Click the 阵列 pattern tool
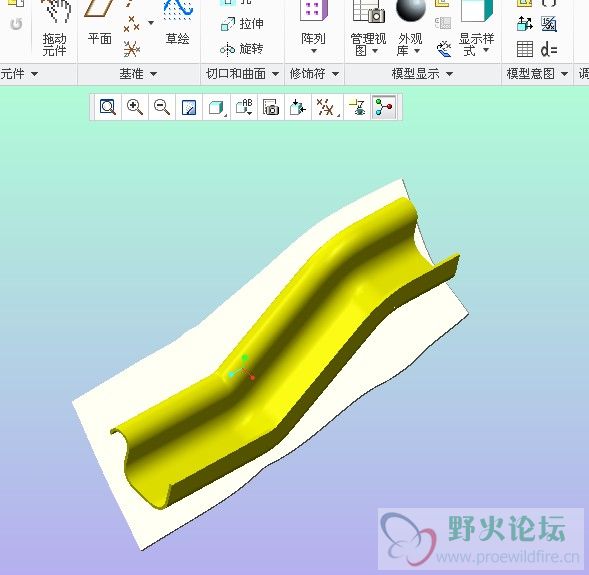Image resolution: width=589 pixels, height=575 pixels. tap(314, 28)
